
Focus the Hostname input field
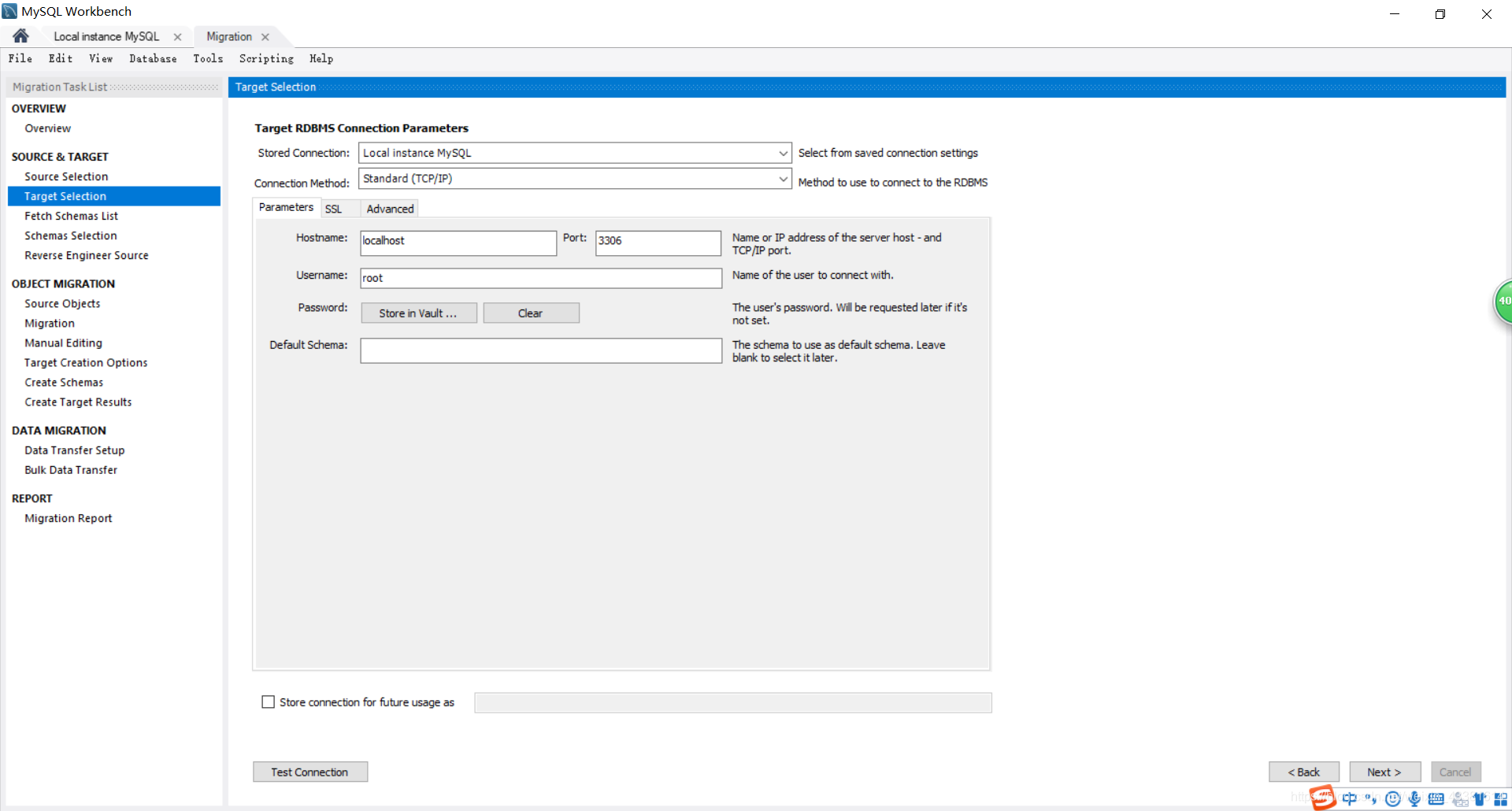[458, 243]
